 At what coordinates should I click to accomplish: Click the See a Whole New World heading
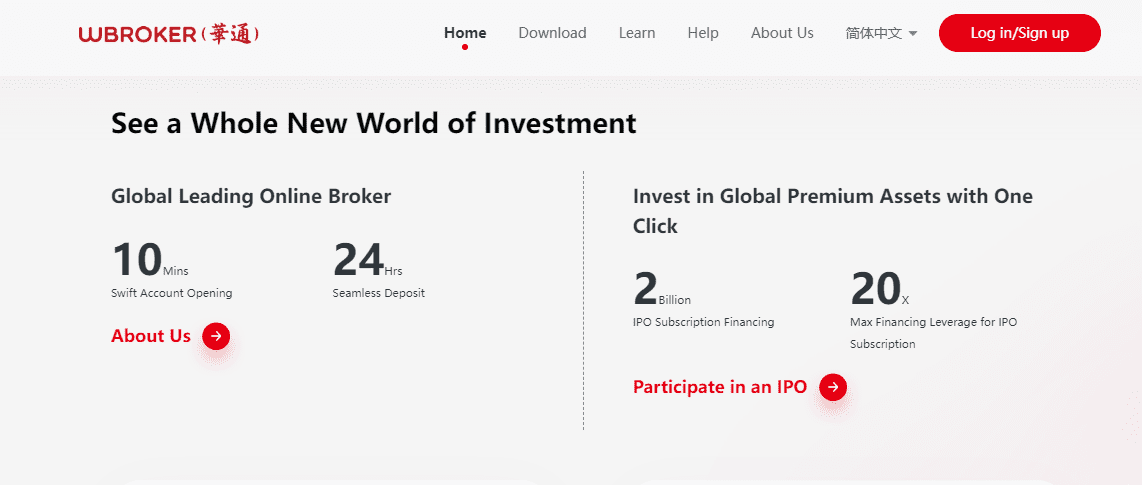[x=373, y=123]
